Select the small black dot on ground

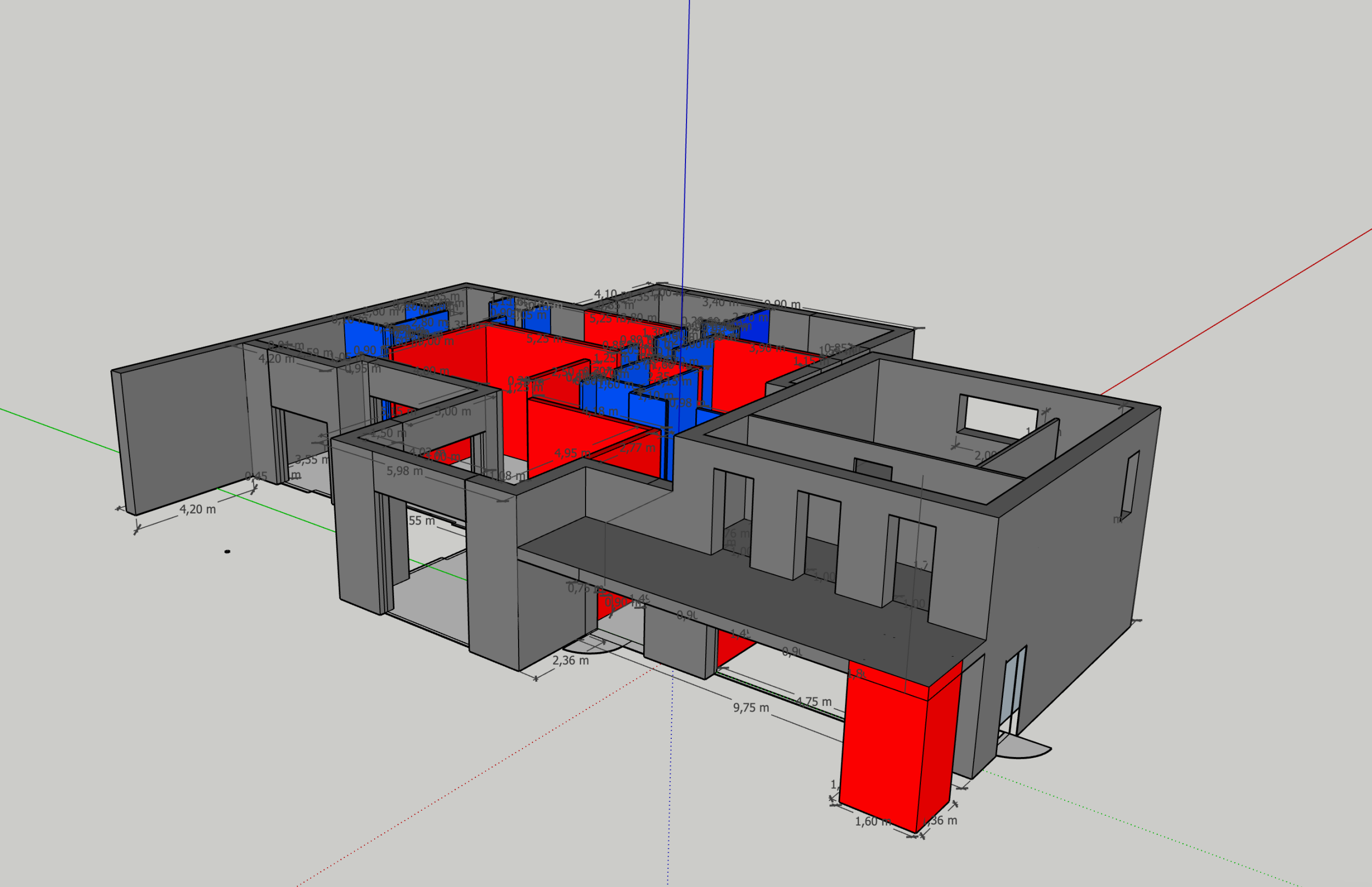click(227, 552)
